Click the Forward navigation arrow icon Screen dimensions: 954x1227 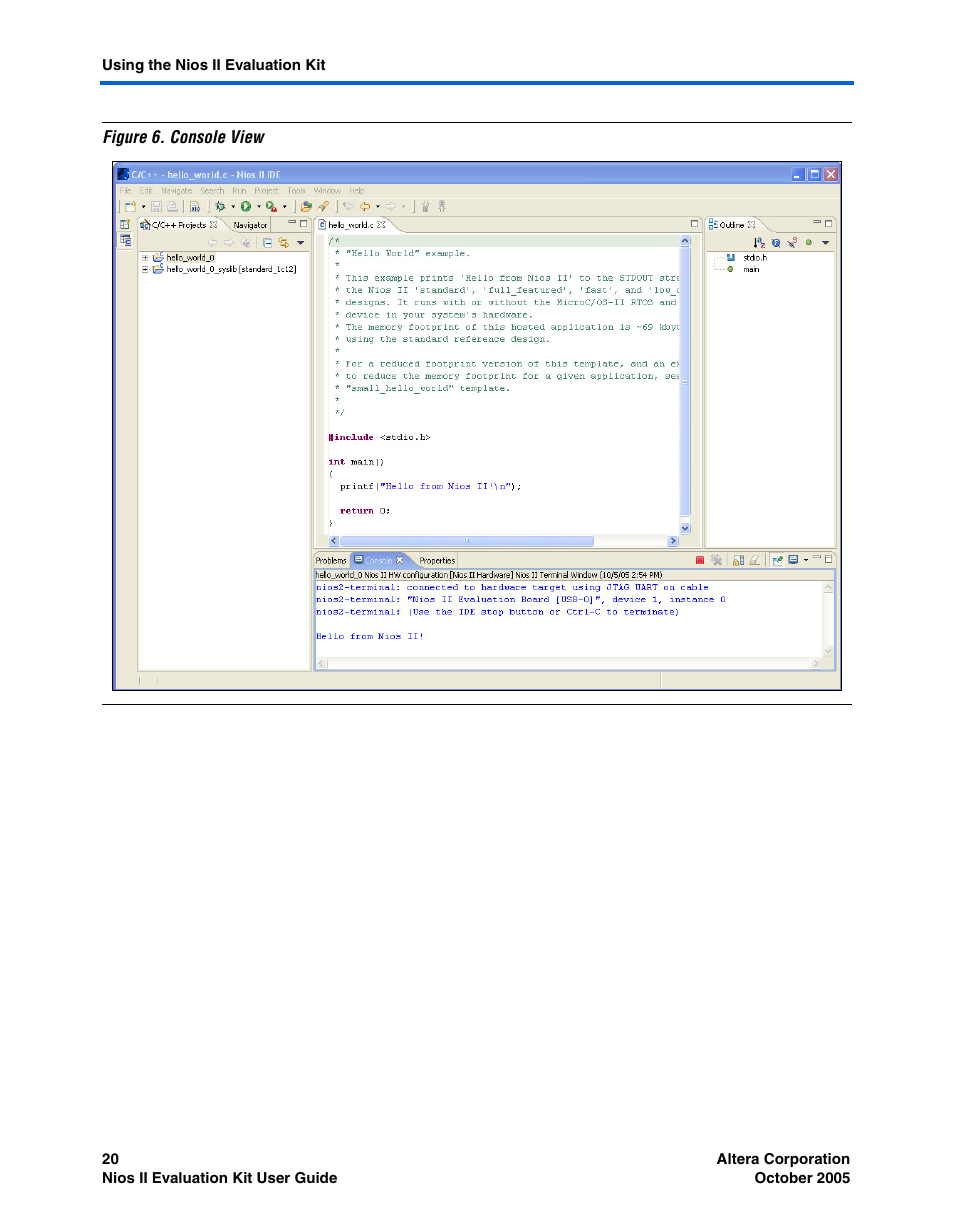coord(391,207)
